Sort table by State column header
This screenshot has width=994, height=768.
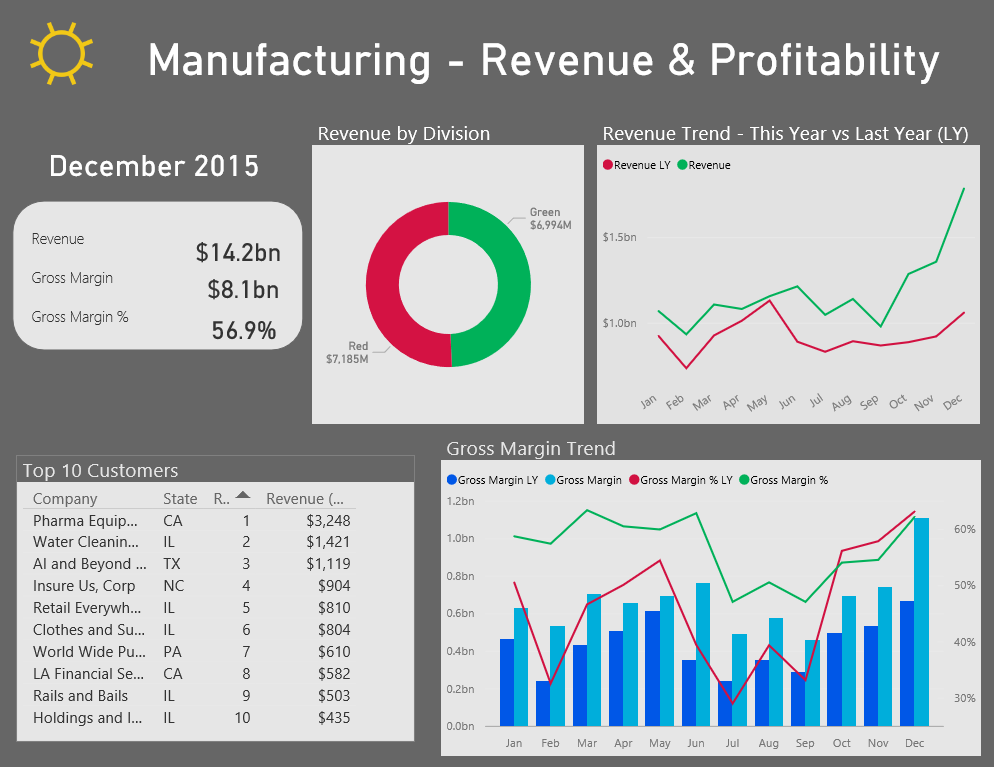point(180,499)
